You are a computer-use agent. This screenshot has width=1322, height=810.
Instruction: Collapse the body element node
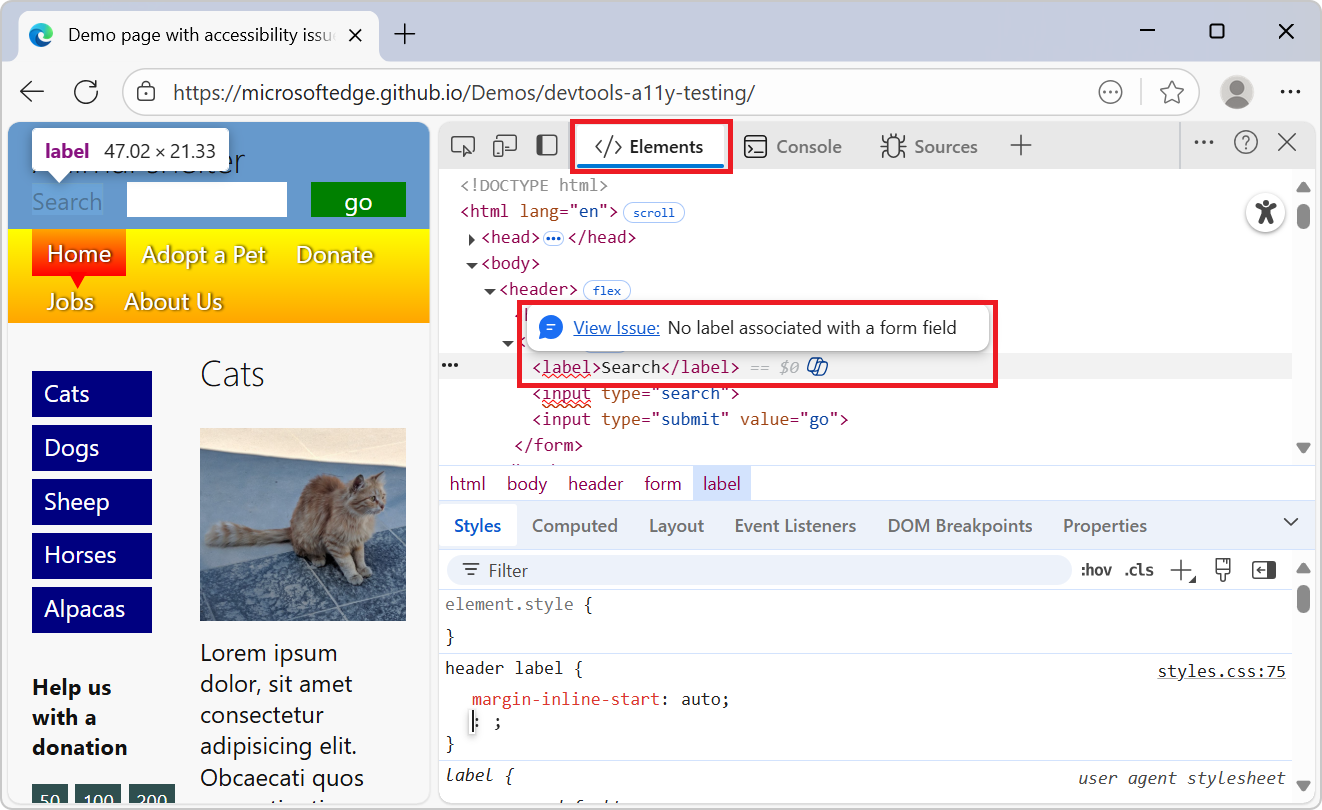click(472, 265)
